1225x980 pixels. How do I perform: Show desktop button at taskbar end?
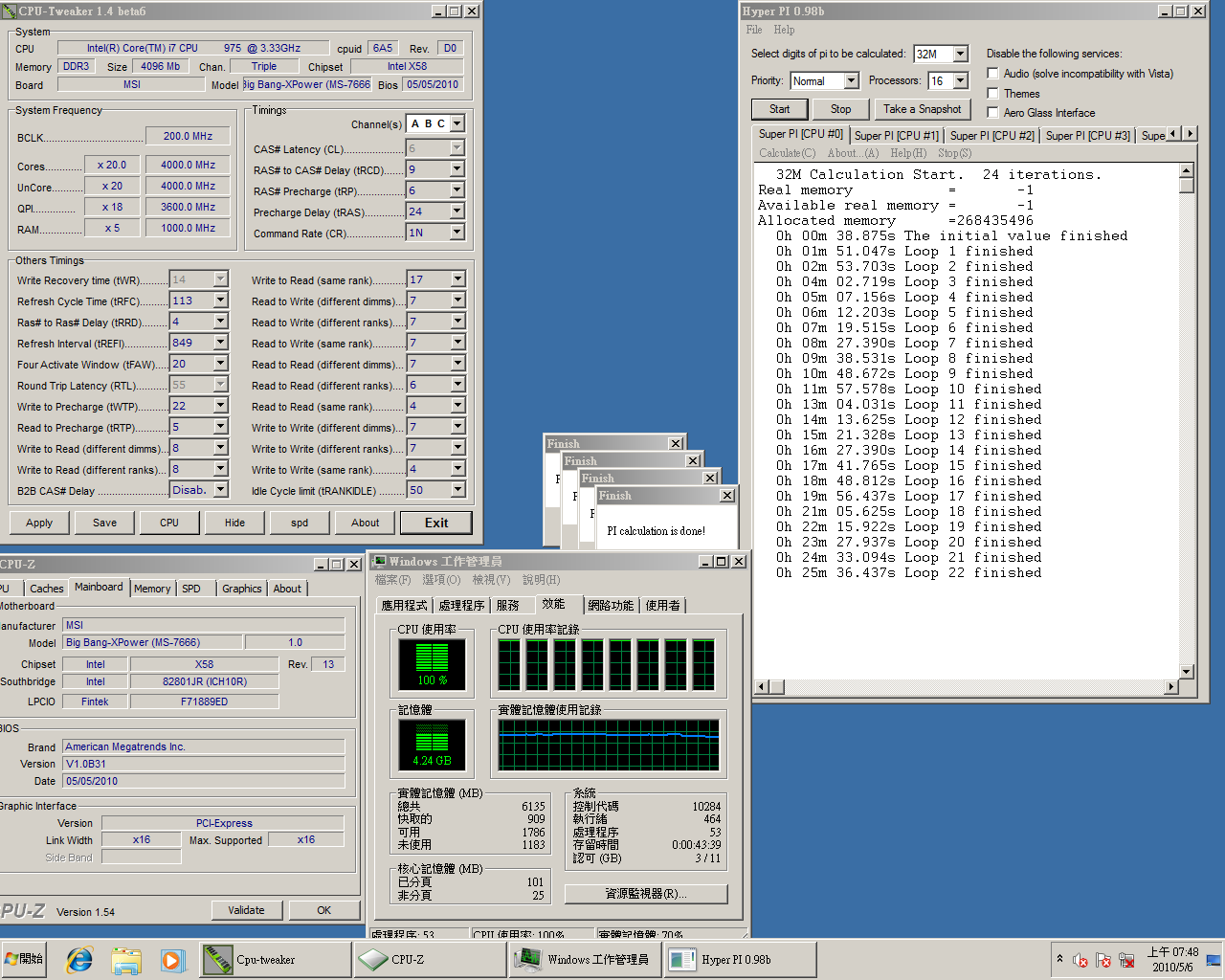1214,959
